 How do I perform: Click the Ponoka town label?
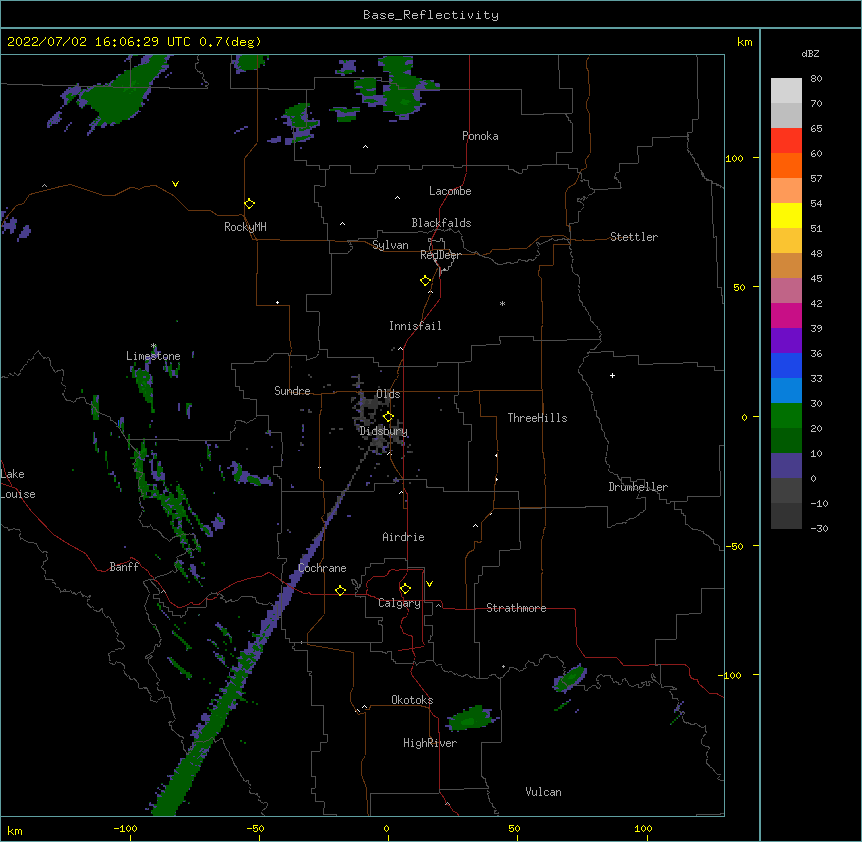[480, 136]
